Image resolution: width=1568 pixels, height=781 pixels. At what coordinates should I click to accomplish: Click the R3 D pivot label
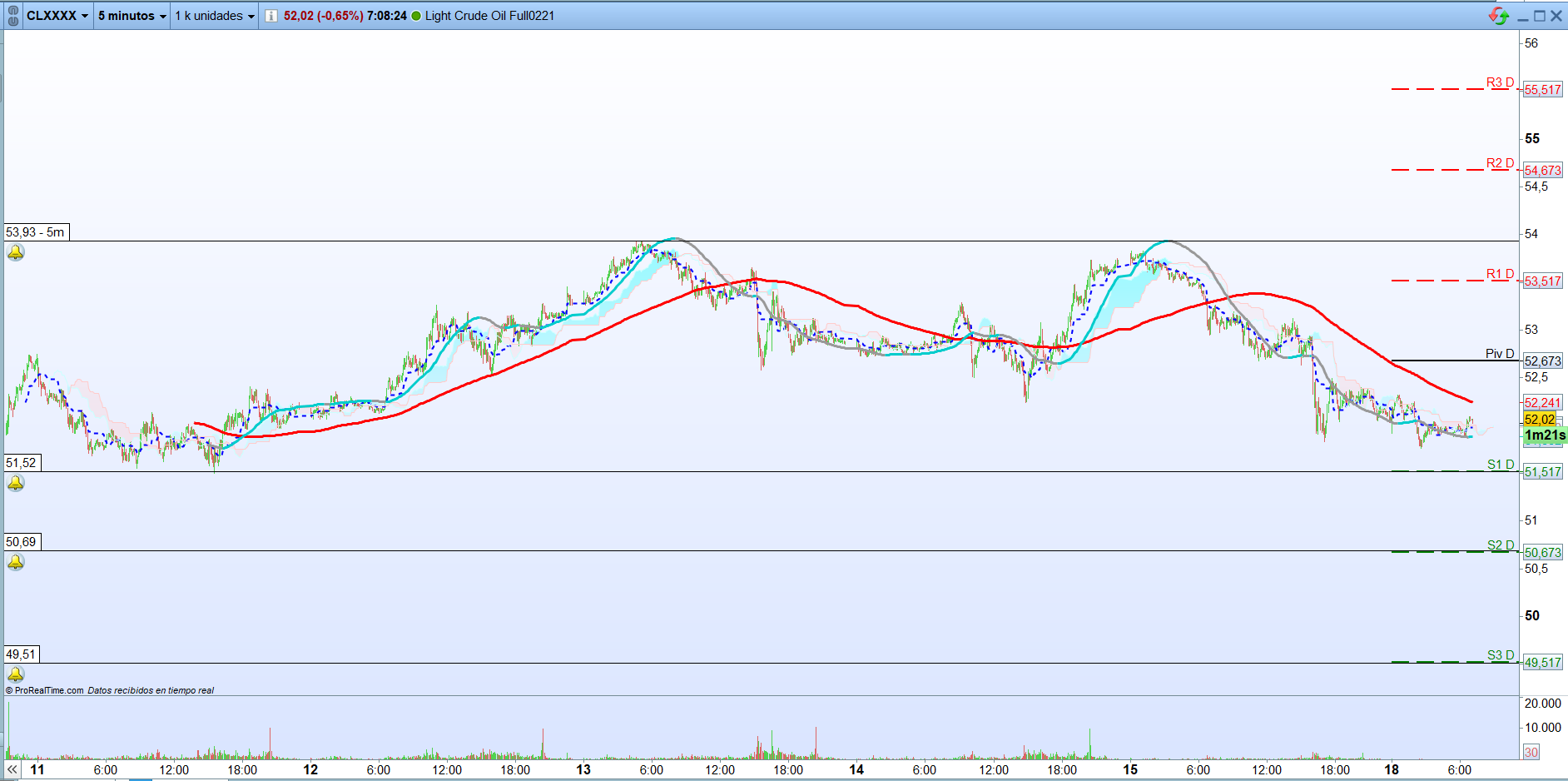(1500, 82)
